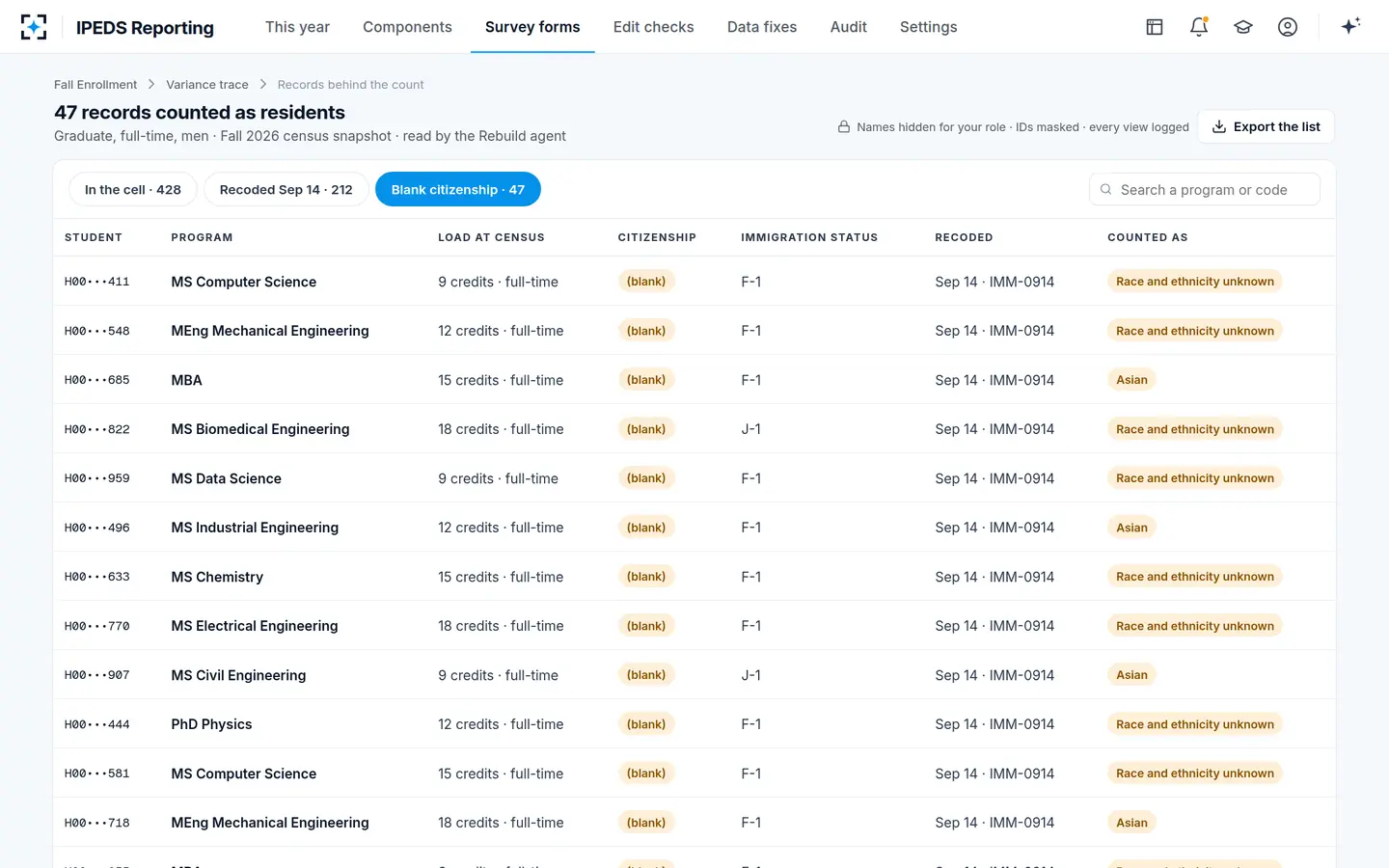Click student ID H00•••411
The width and height of the screenshot is (1389, 868).
coord(96,282)
